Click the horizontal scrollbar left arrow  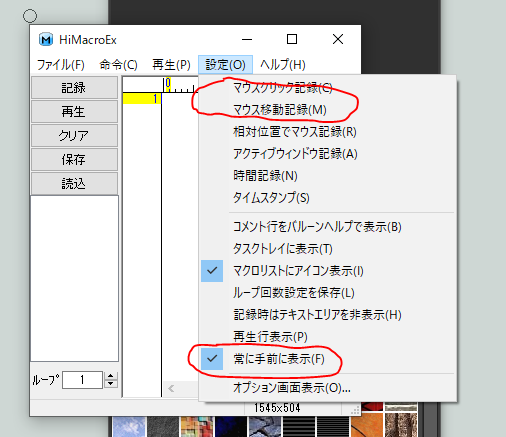click(x=171, y=389)
